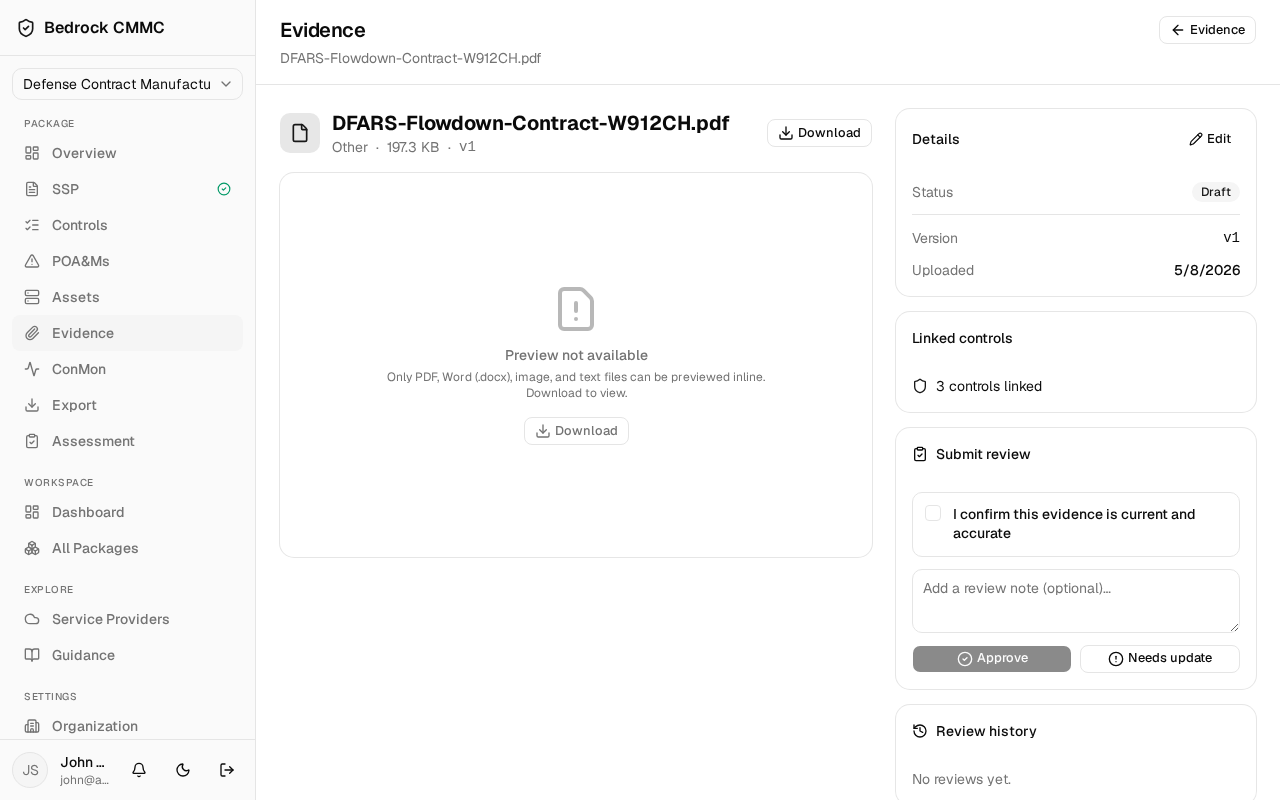Check the confirm evidence is current checkbox
This screenshot has width=1280, height=800.
click(x=933, y=513)
